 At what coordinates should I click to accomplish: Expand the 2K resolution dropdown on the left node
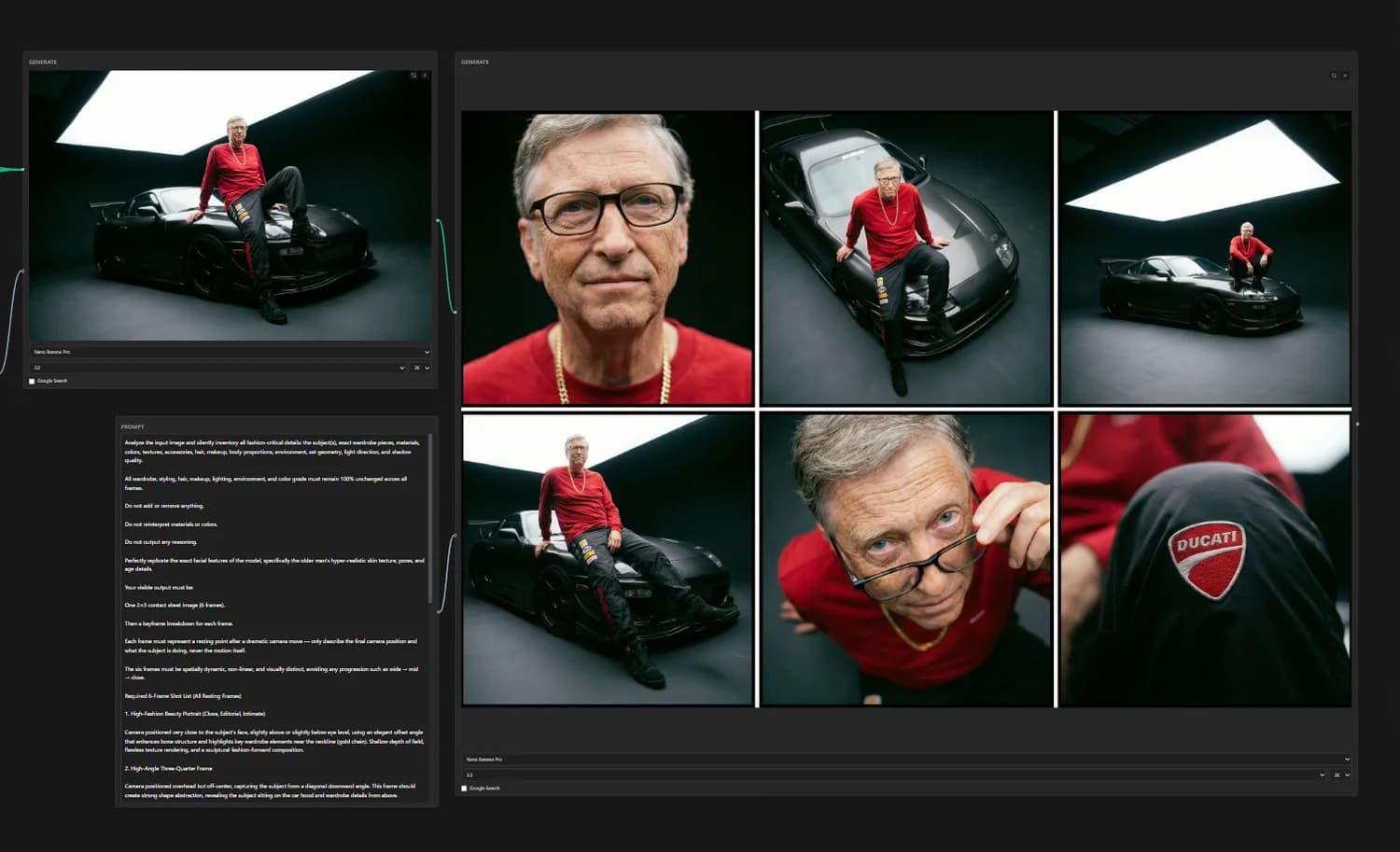pos(419,368)
